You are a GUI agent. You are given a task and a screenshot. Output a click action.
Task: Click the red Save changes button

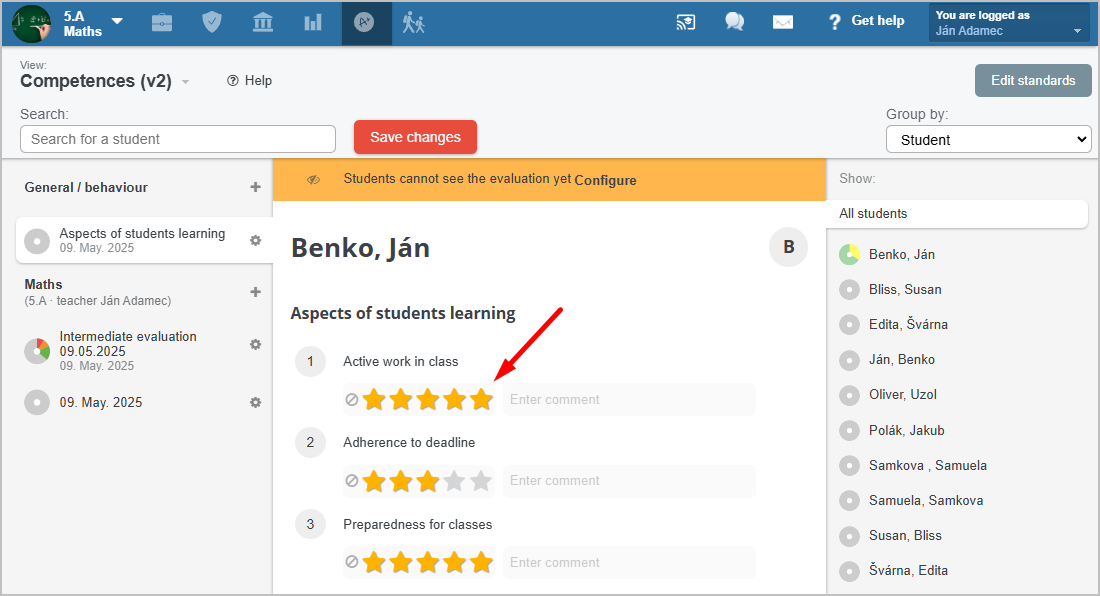pyautogui.click(x=415, y=137)
